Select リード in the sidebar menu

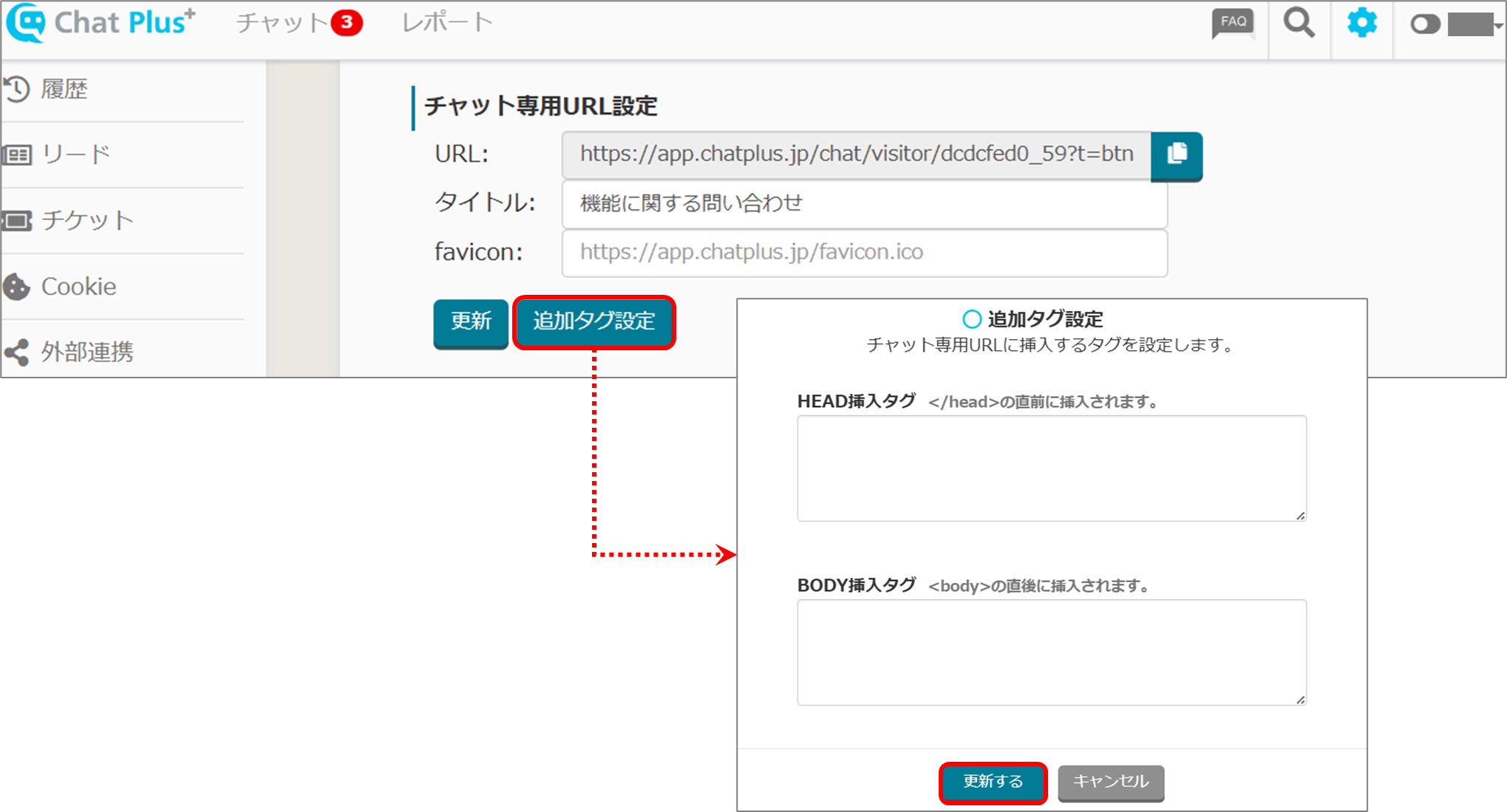click(75, 154)
